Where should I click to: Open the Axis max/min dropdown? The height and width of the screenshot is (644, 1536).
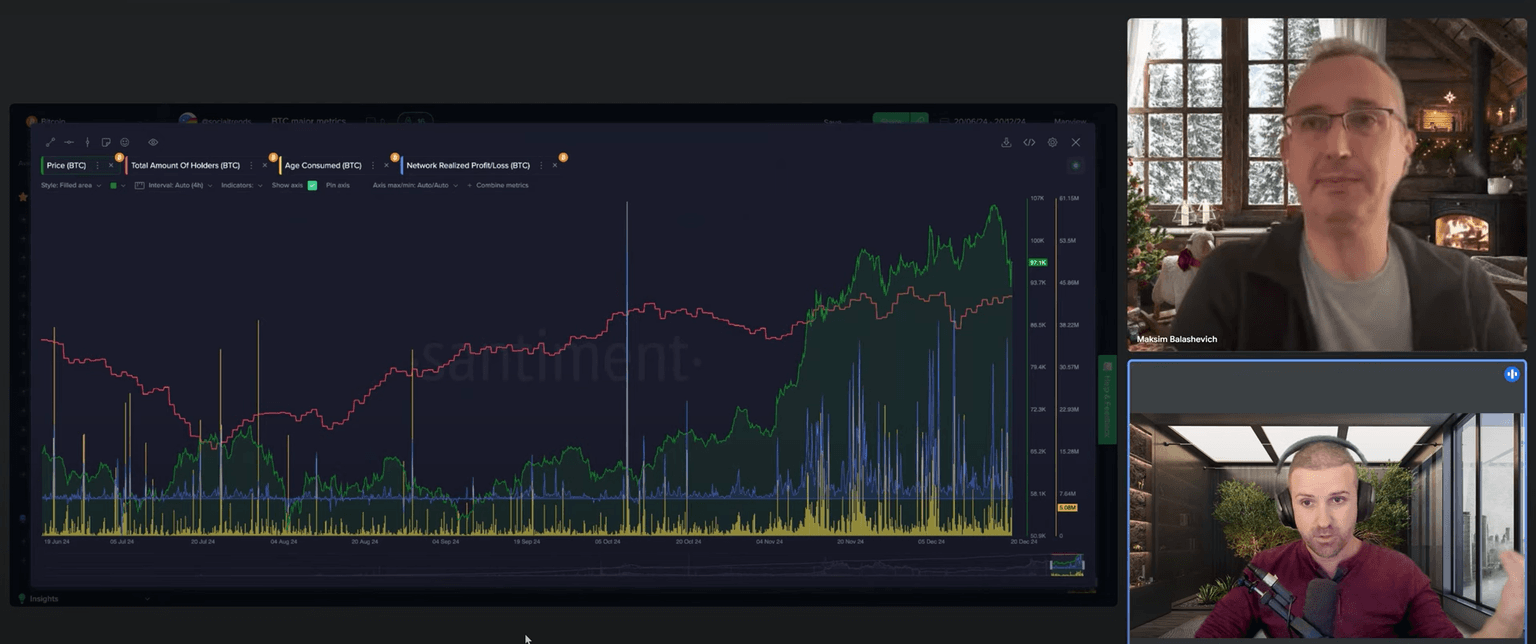[x=415, y=186]
